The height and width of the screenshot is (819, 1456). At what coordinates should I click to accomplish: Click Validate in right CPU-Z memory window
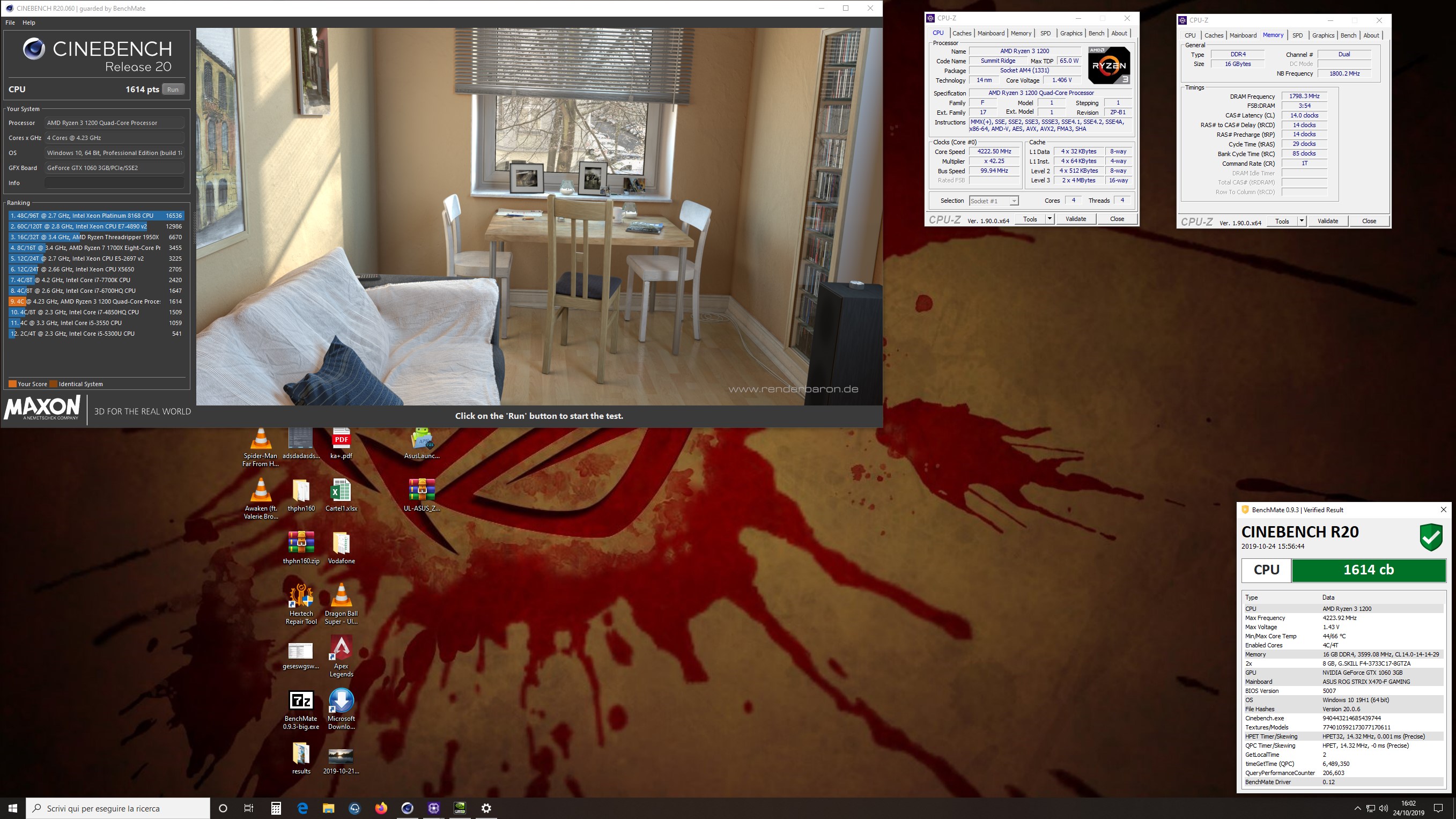coord(1328,221)
